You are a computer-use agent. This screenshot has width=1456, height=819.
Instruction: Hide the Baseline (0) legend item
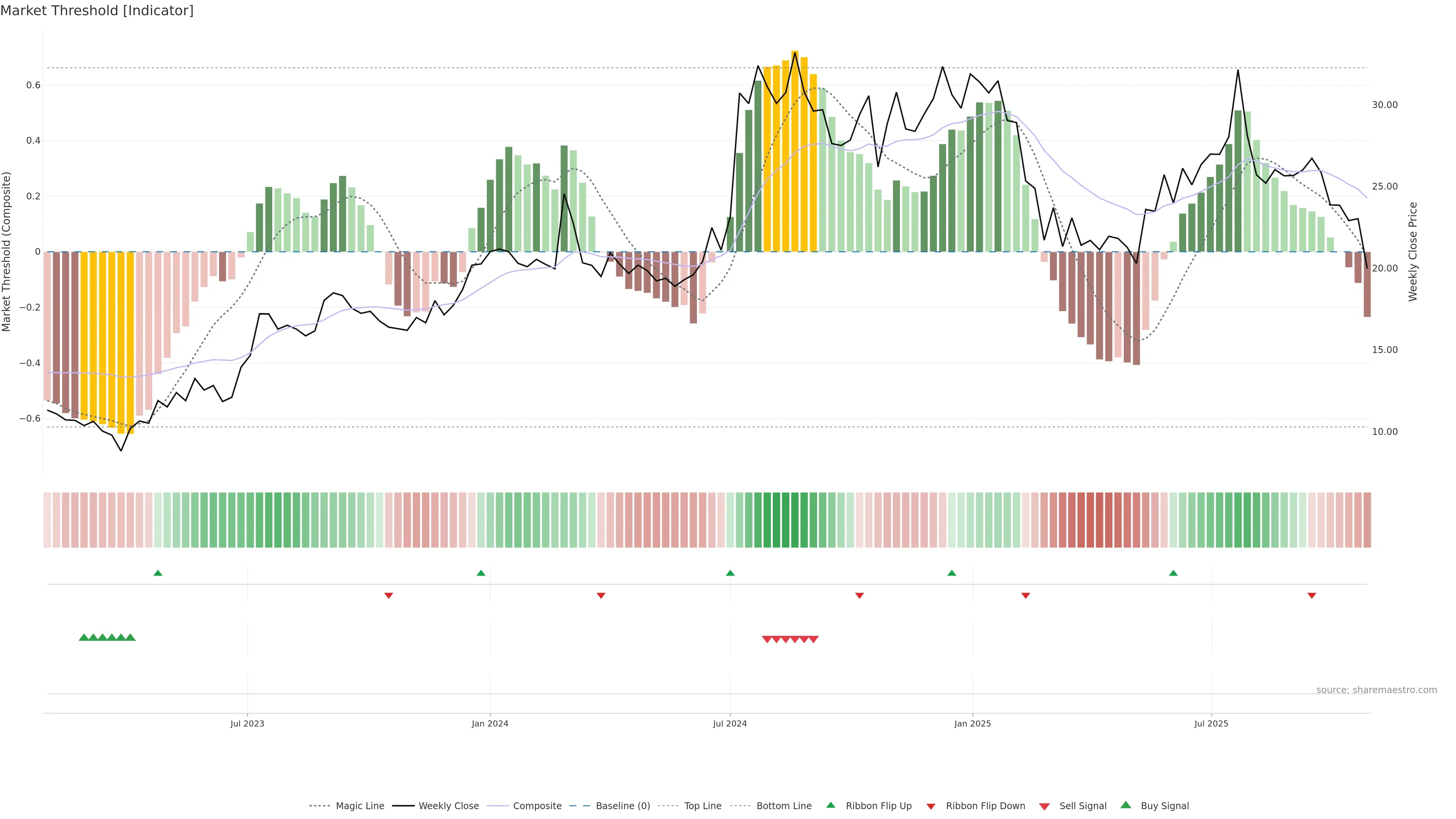pos(623,806)
